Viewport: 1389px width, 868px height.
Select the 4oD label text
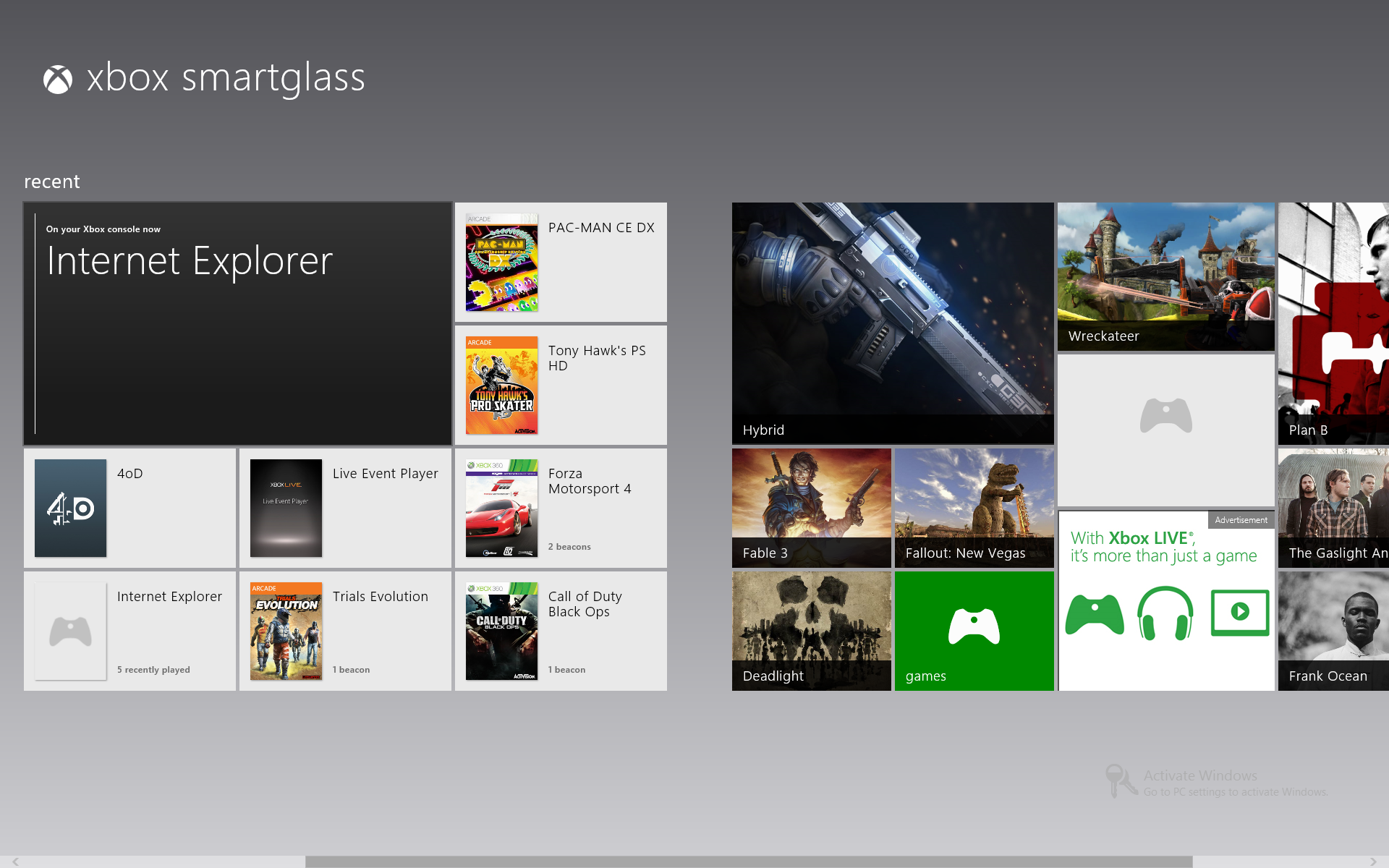coord(130,474)
